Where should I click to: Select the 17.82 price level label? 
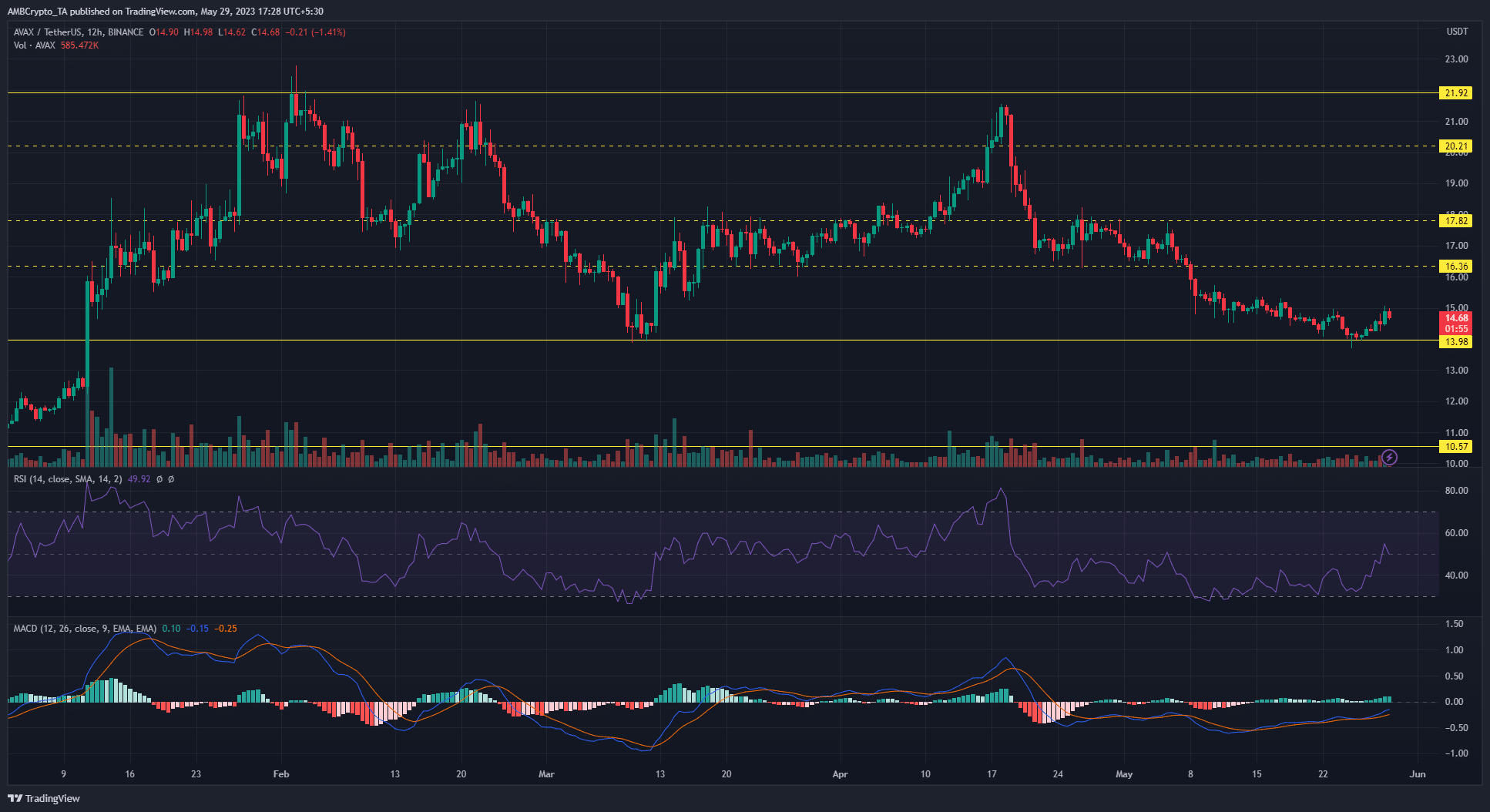pos(1455,220)
